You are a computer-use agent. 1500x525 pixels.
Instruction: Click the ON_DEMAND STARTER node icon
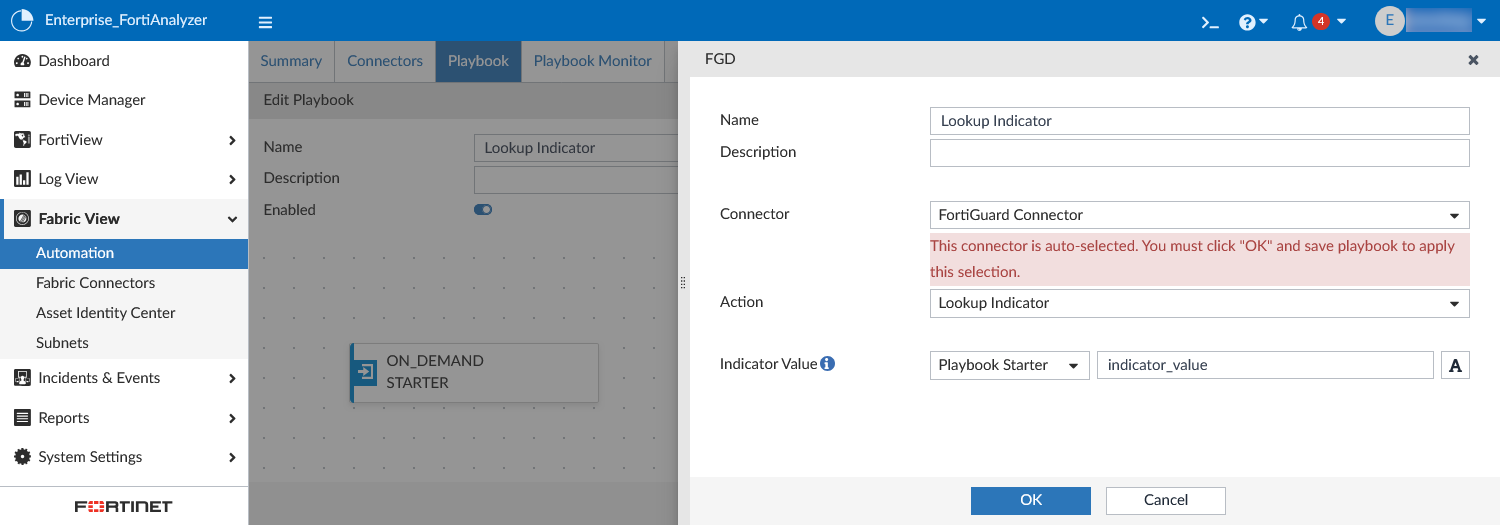point(366,372)
